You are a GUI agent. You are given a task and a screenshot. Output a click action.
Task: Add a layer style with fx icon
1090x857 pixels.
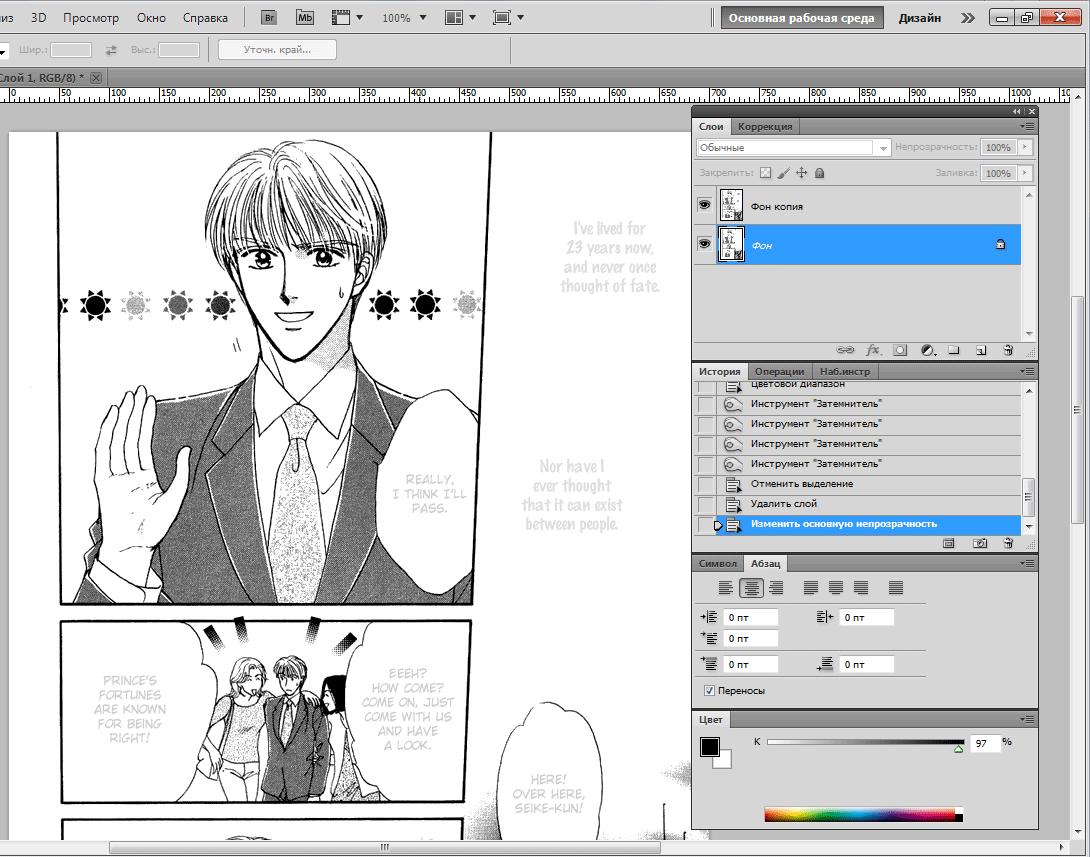click(x=873, y=350)
